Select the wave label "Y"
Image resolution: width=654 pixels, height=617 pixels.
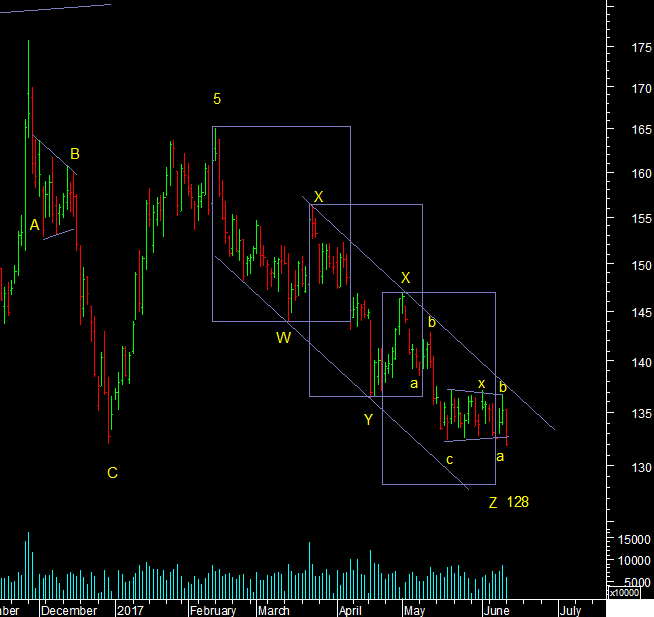pos(368,420)
